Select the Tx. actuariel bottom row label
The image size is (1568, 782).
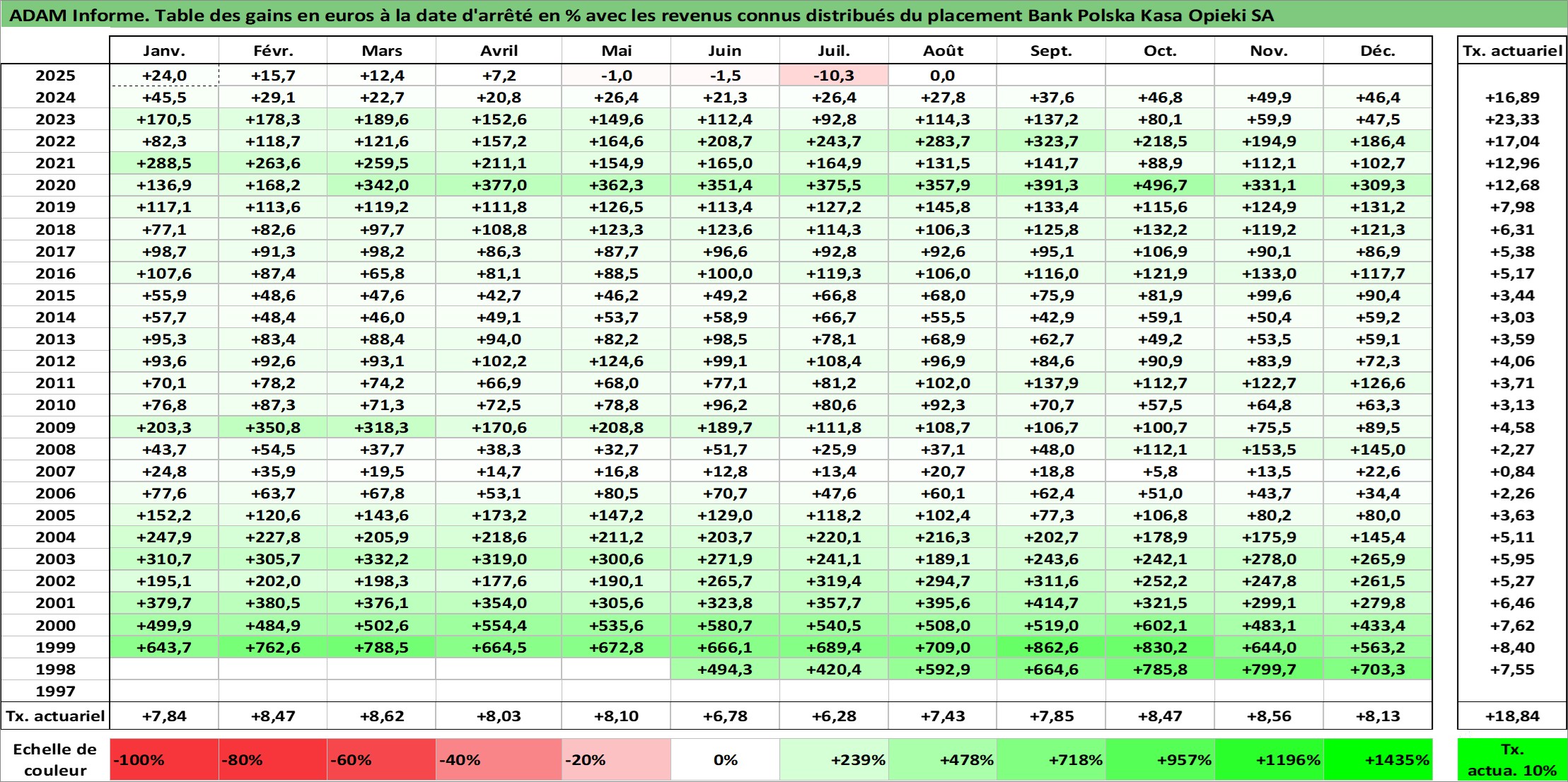pyautogui.click(x=55, y=716)
